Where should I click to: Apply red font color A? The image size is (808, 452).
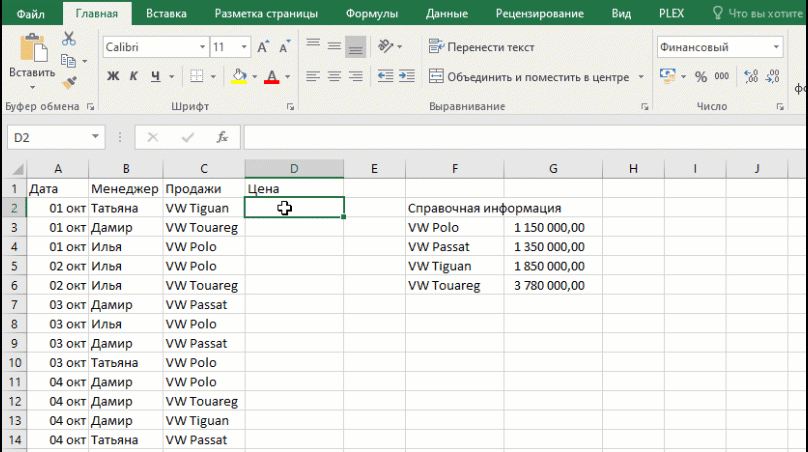point(272,76)
